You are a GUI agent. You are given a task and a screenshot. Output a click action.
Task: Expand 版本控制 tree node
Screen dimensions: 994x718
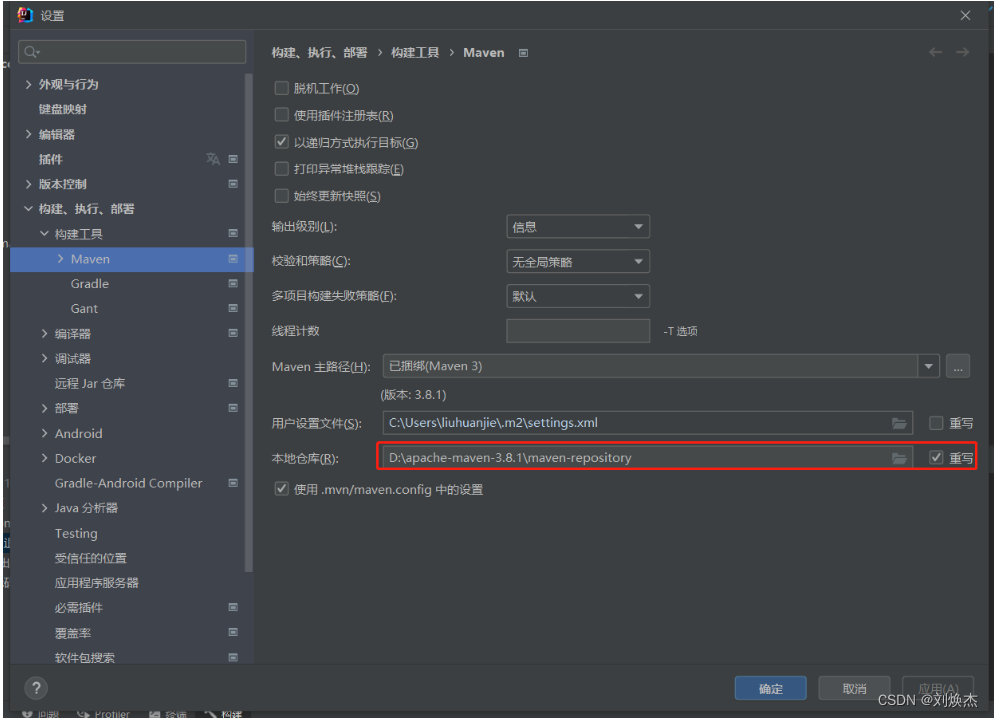29,184
